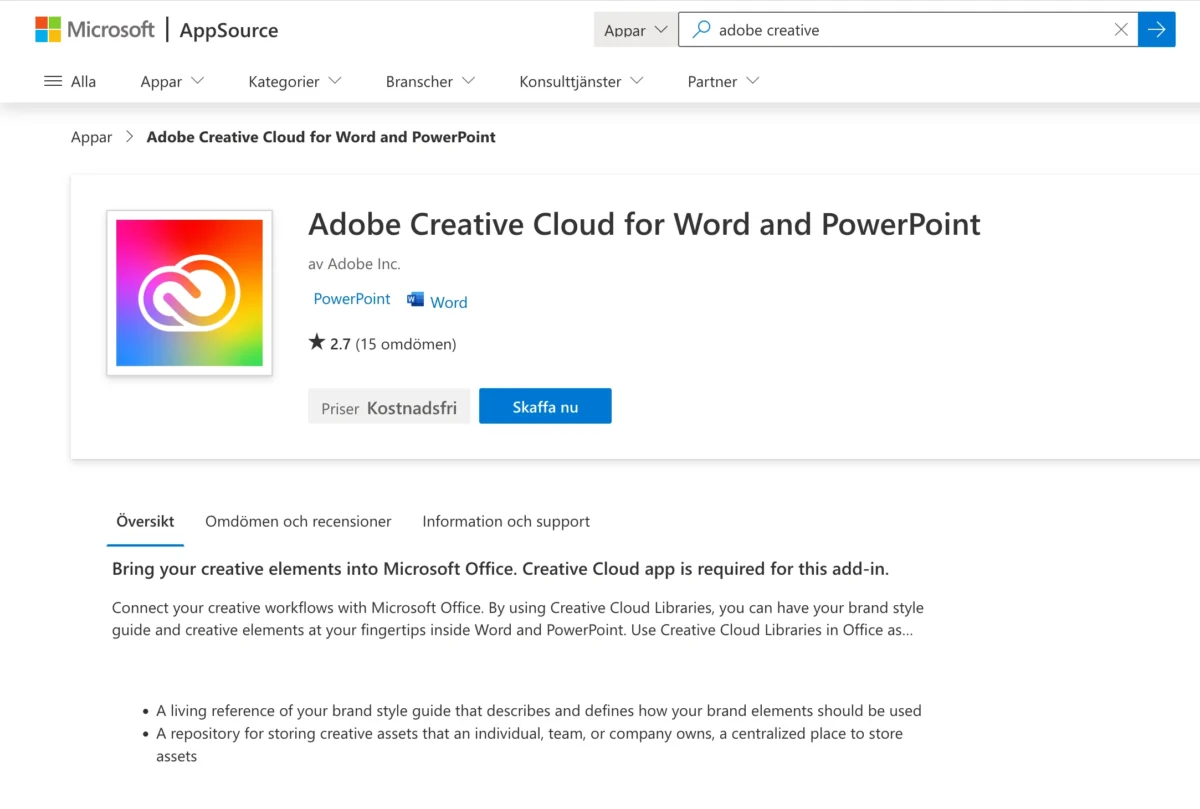Screen dimensions: 1200x809
Task: Click the Microsoft logo
Action: [95, 30]
